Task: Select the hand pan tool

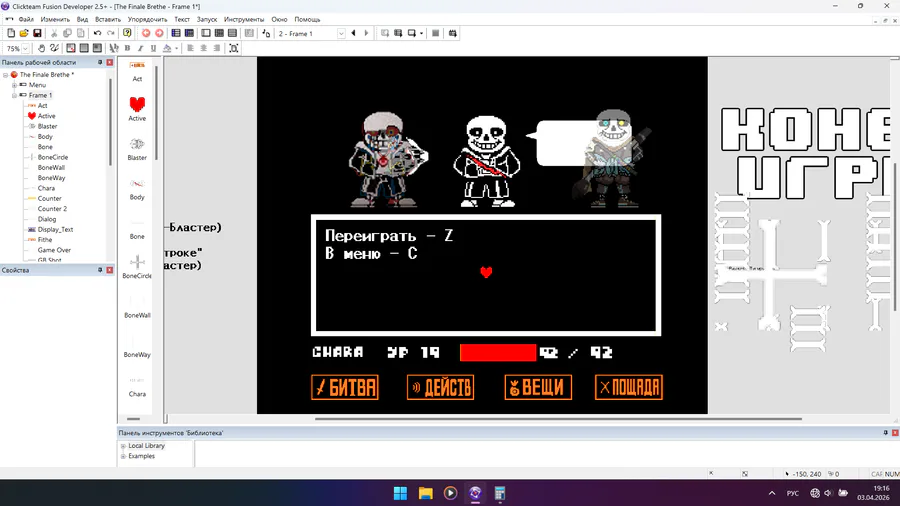Action: point(41,48)
